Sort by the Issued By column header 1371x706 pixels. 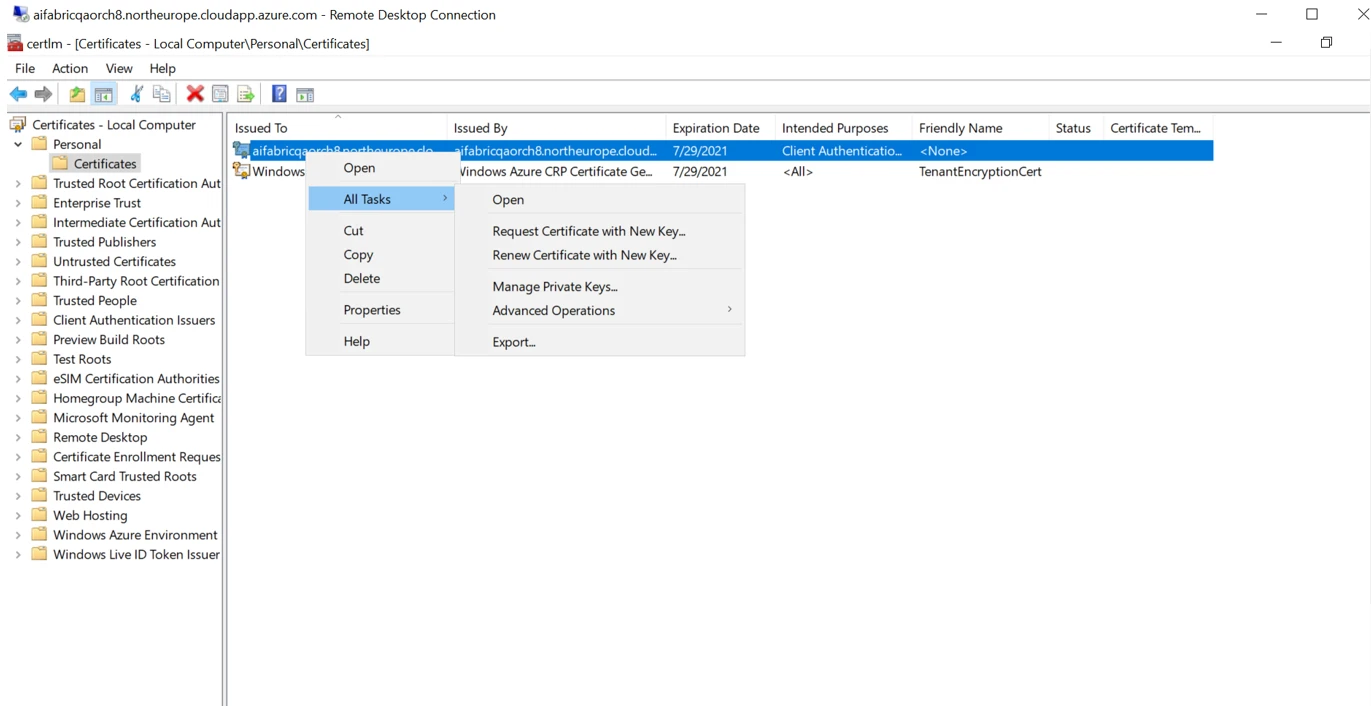pos(556,128)
